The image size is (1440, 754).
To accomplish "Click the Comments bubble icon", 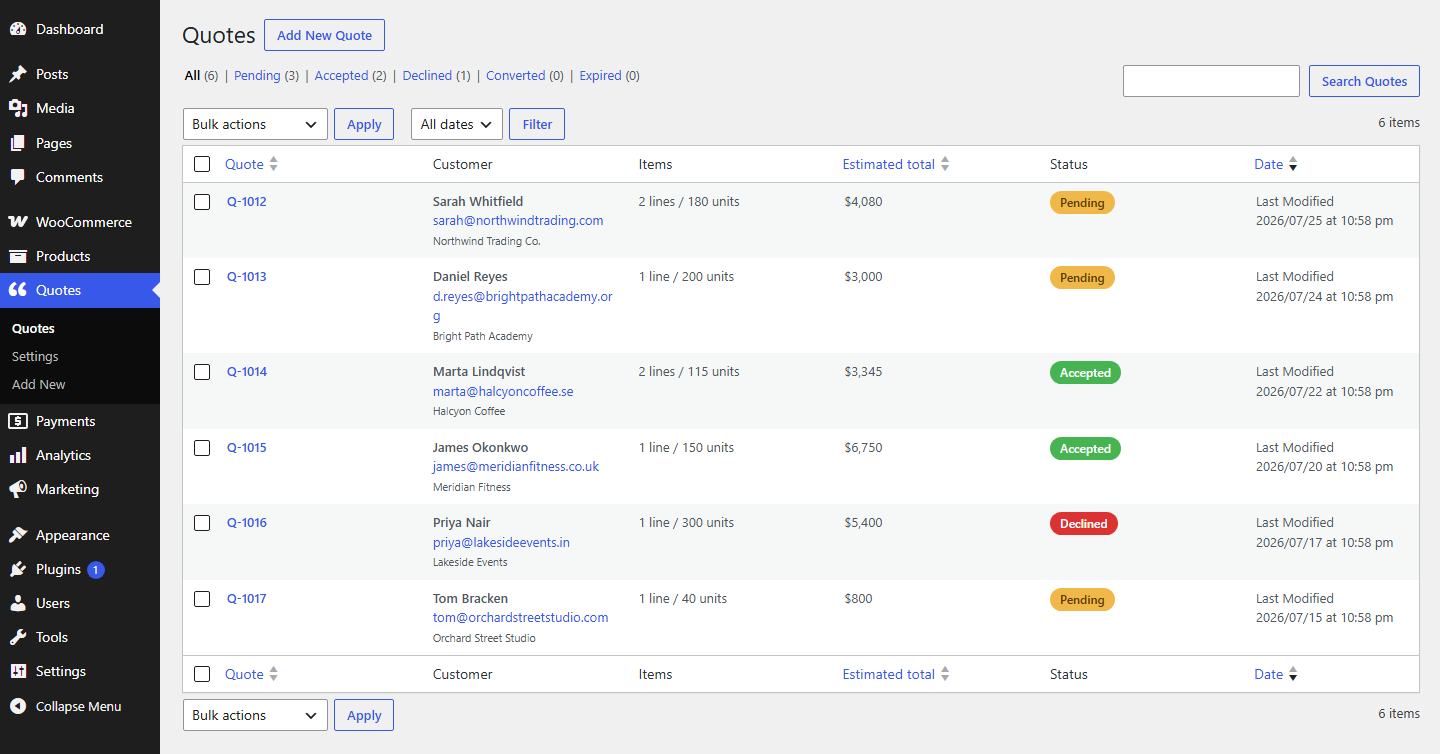I will 18,177.
